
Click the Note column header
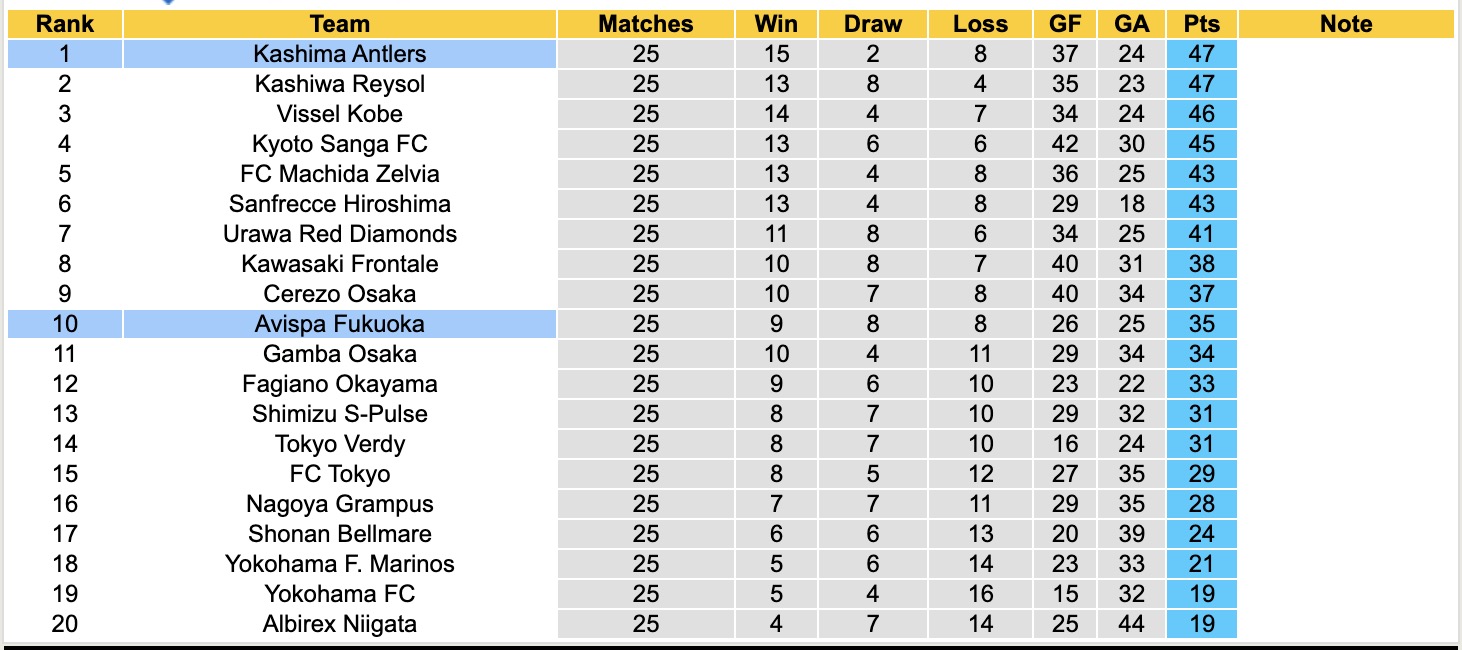(1346, 24)
